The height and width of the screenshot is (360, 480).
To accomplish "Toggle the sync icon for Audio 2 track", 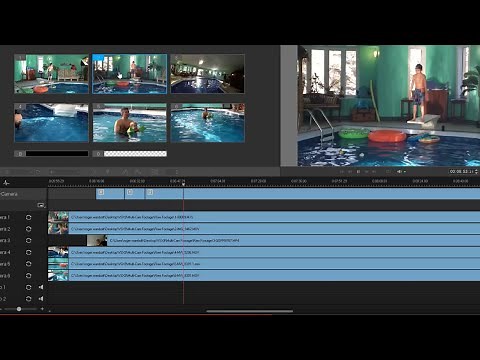I will [29, 299].
